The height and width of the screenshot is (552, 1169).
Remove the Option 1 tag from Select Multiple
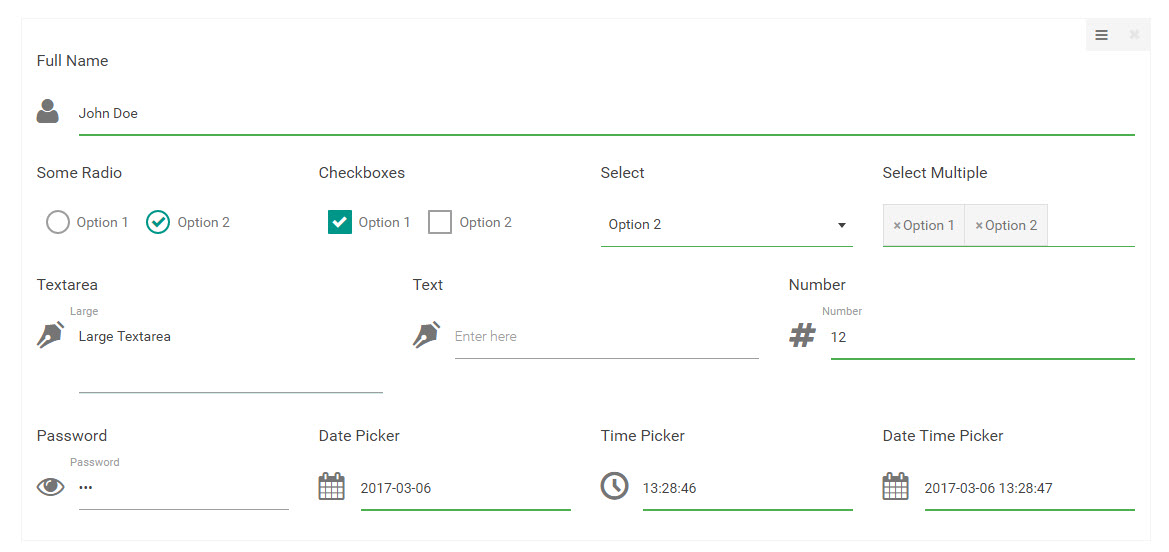click(897, 225)
